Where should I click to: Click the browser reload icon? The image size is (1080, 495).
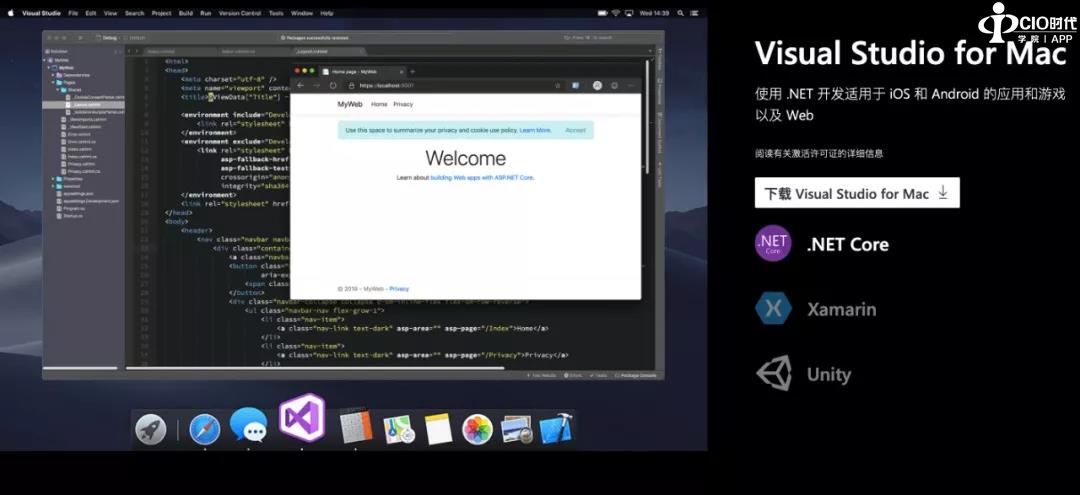click(332, 86)
